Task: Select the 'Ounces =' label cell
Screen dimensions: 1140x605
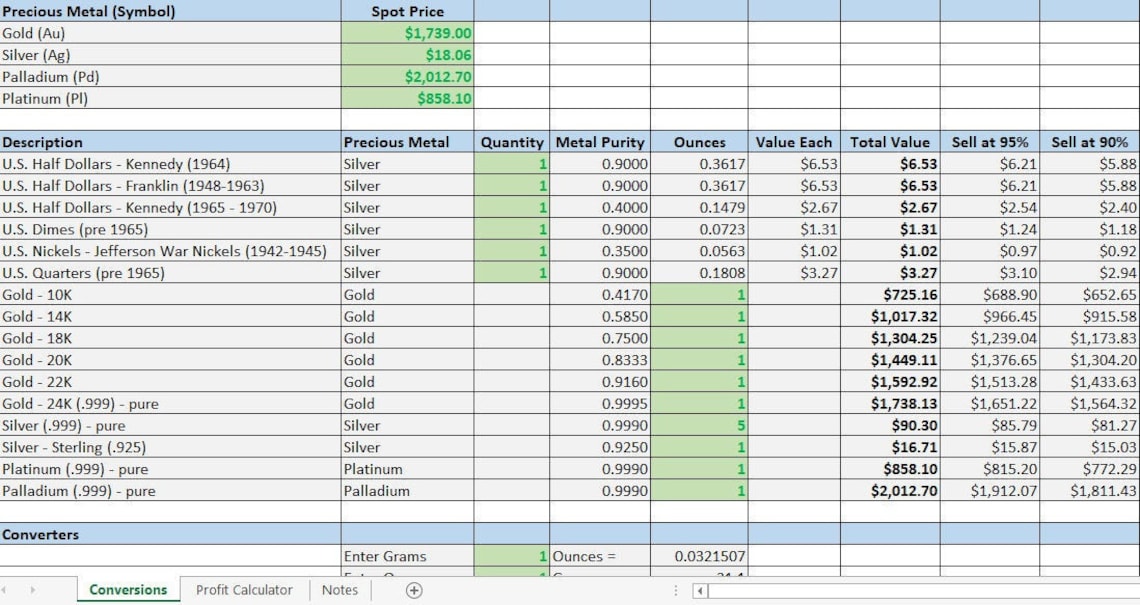Action: (600, 556)
